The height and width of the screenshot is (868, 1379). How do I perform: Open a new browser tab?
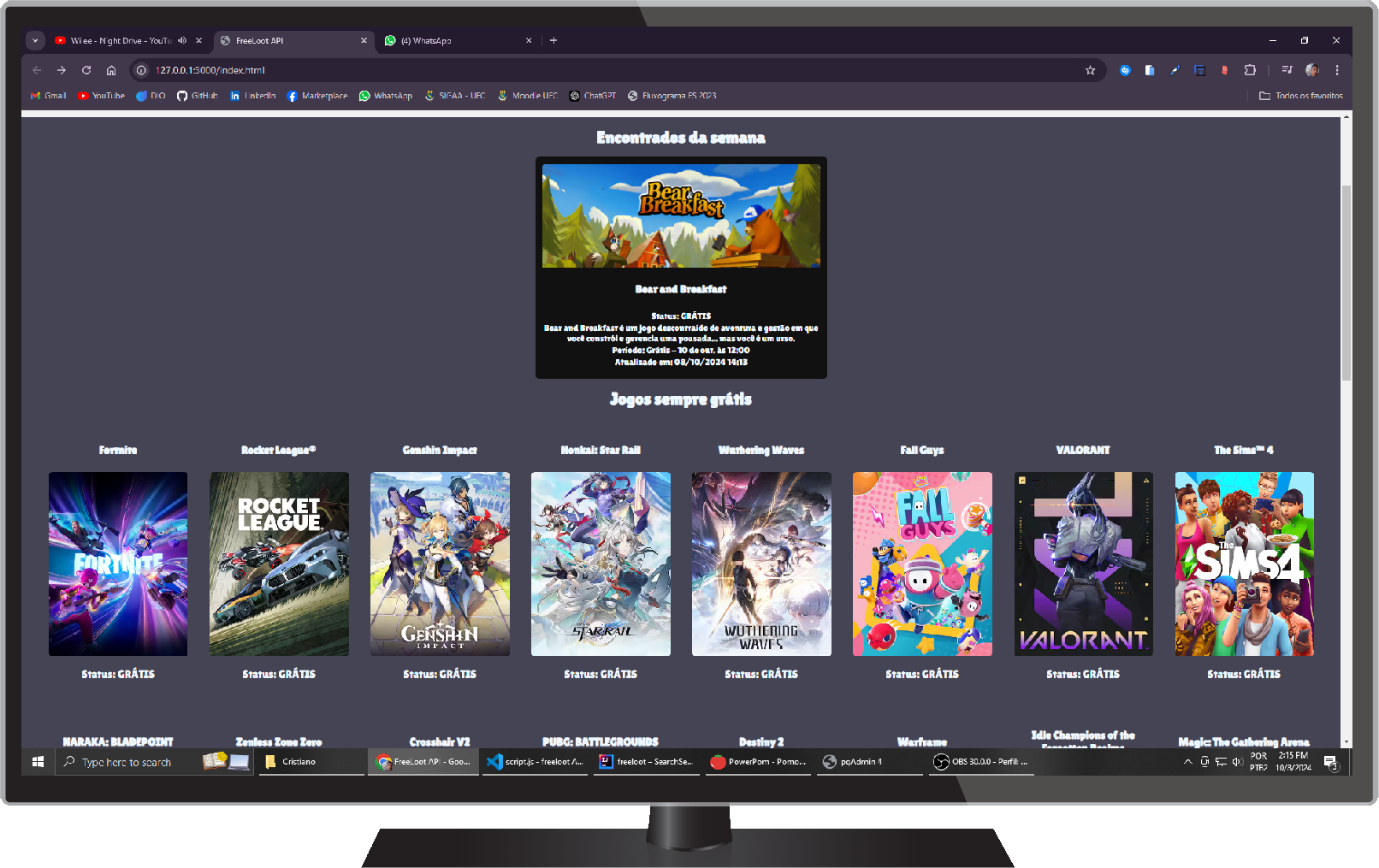553,40
